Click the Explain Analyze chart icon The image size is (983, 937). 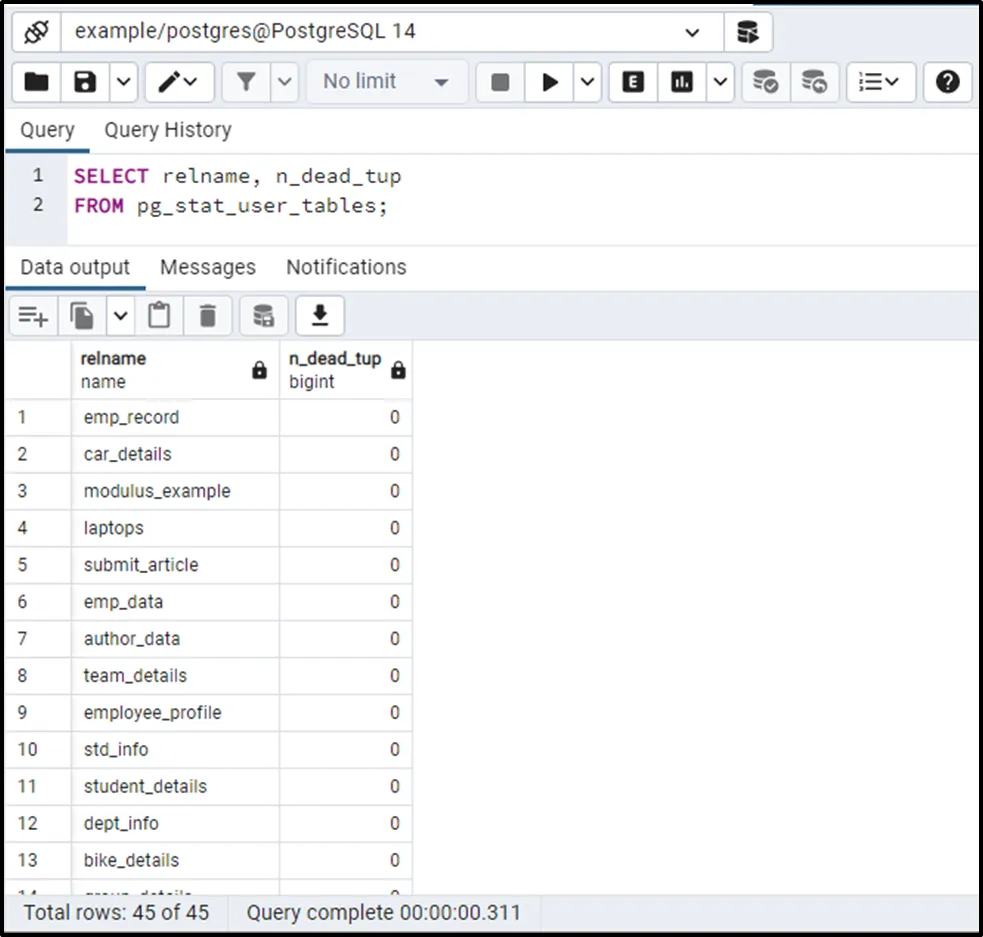click(682, 82)
